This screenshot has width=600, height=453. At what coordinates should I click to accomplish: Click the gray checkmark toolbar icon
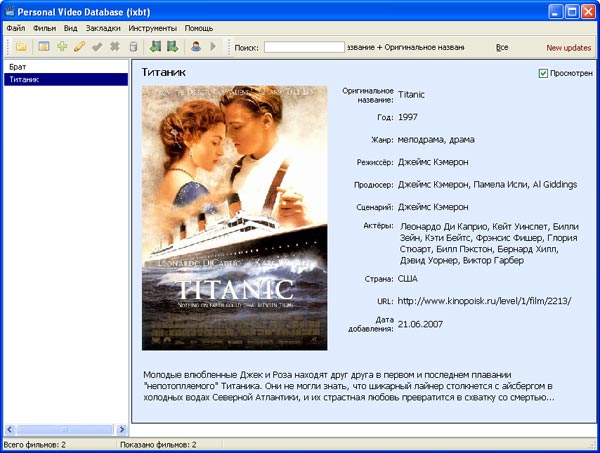click(x=97, y=47)
